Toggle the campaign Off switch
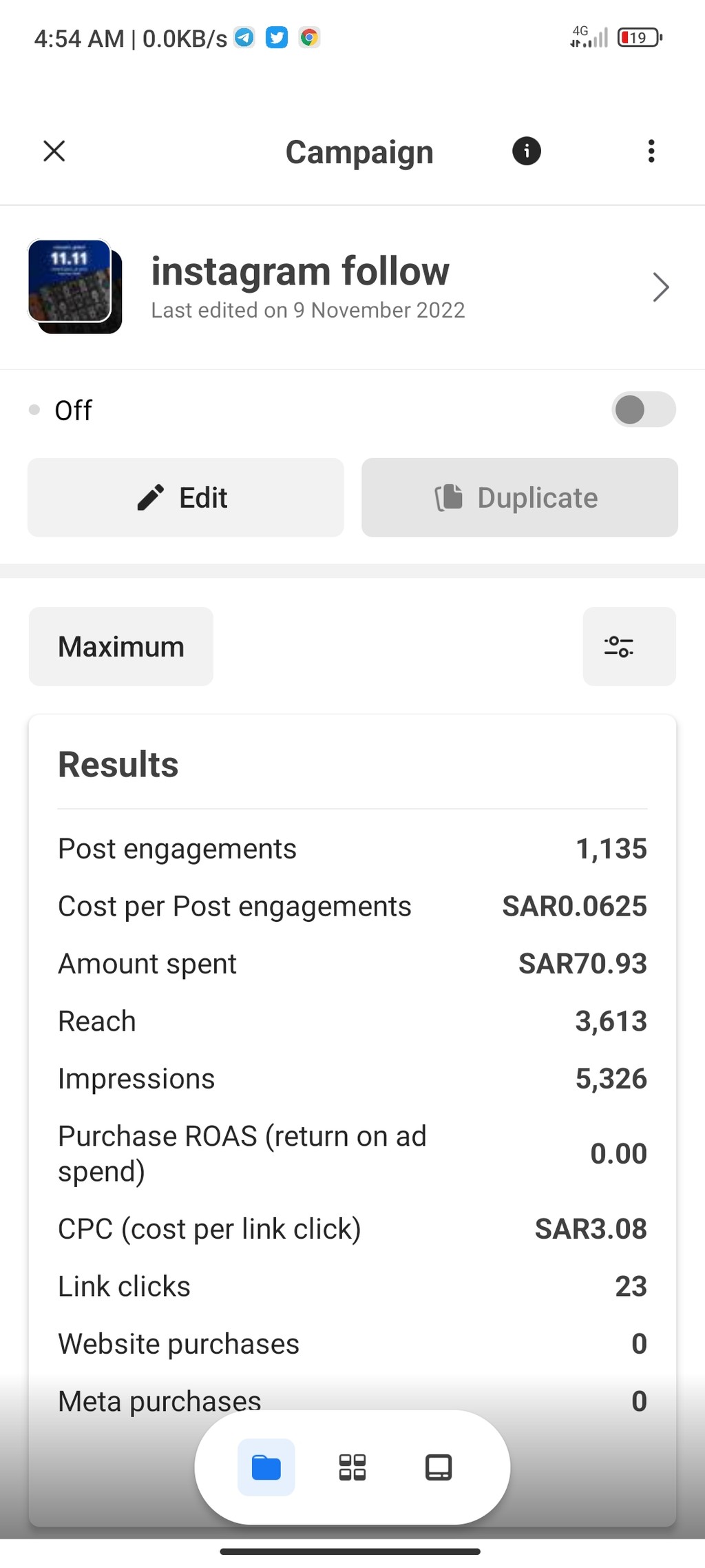 pos(644,410)
